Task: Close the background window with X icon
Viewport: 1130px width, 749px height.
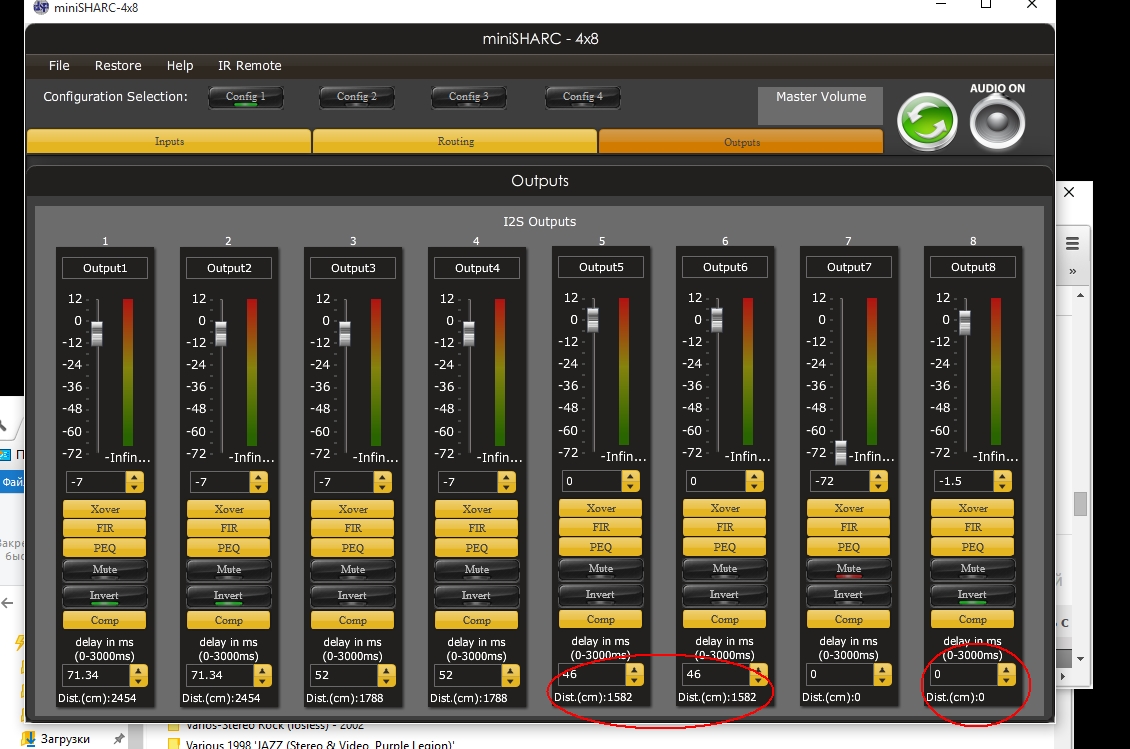Action: (x=1069, y=192)
